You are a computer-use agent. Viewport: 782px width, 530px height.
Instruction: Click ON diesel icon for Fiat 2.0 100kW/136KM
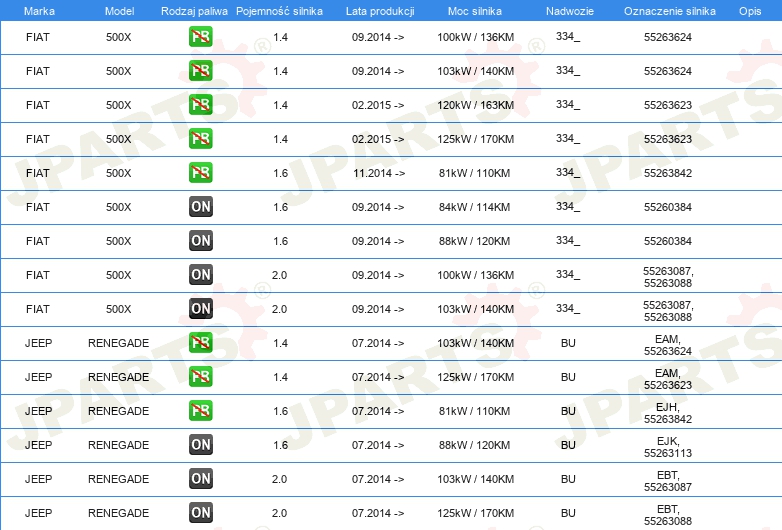click(200, 274)
